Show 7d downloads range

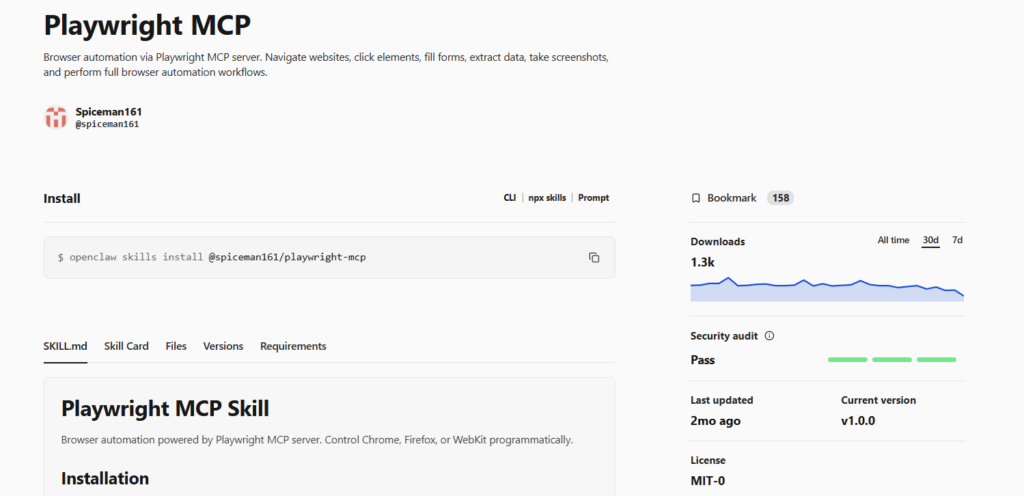tap(957, 240)
